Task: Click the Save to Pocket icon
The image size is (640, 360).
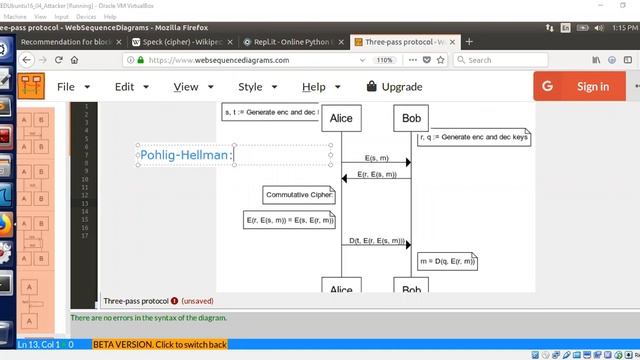Action: pos(427,60)
